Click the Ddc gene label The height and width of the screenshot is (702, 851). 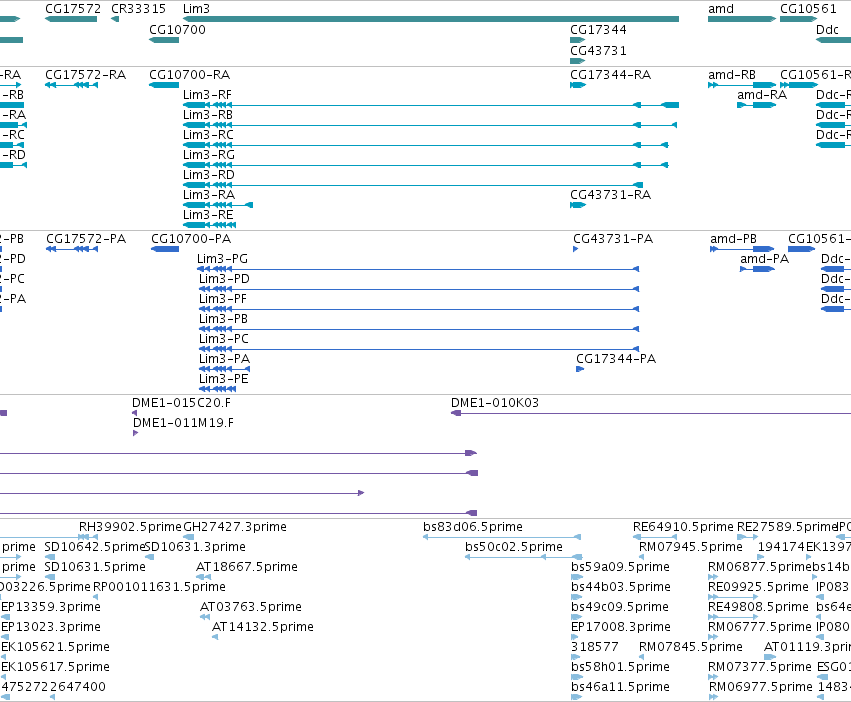[827, 29]
